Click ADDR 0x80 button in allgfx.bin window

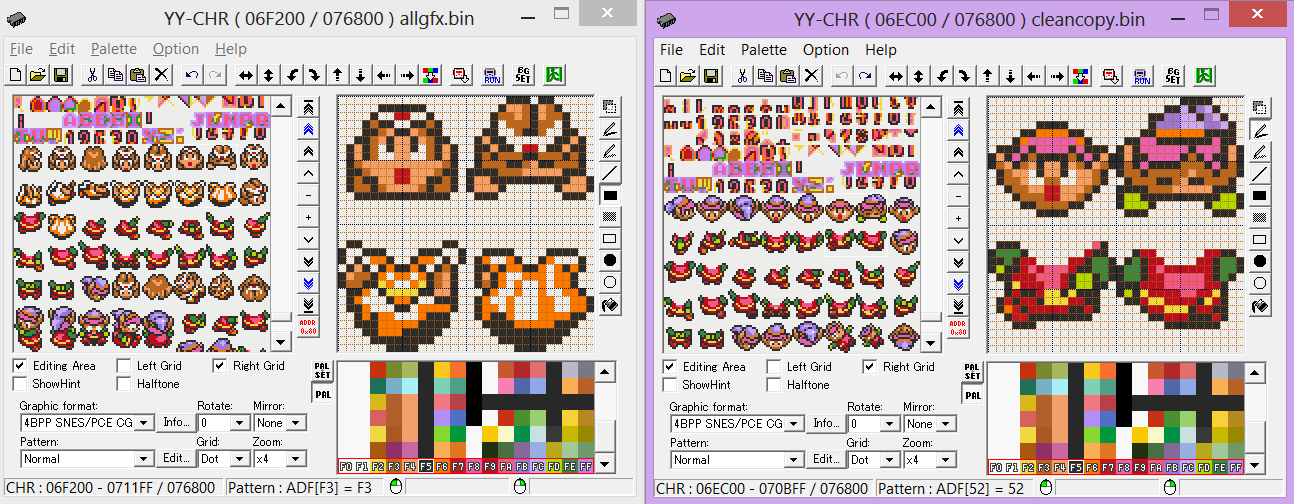pos(308,327)
